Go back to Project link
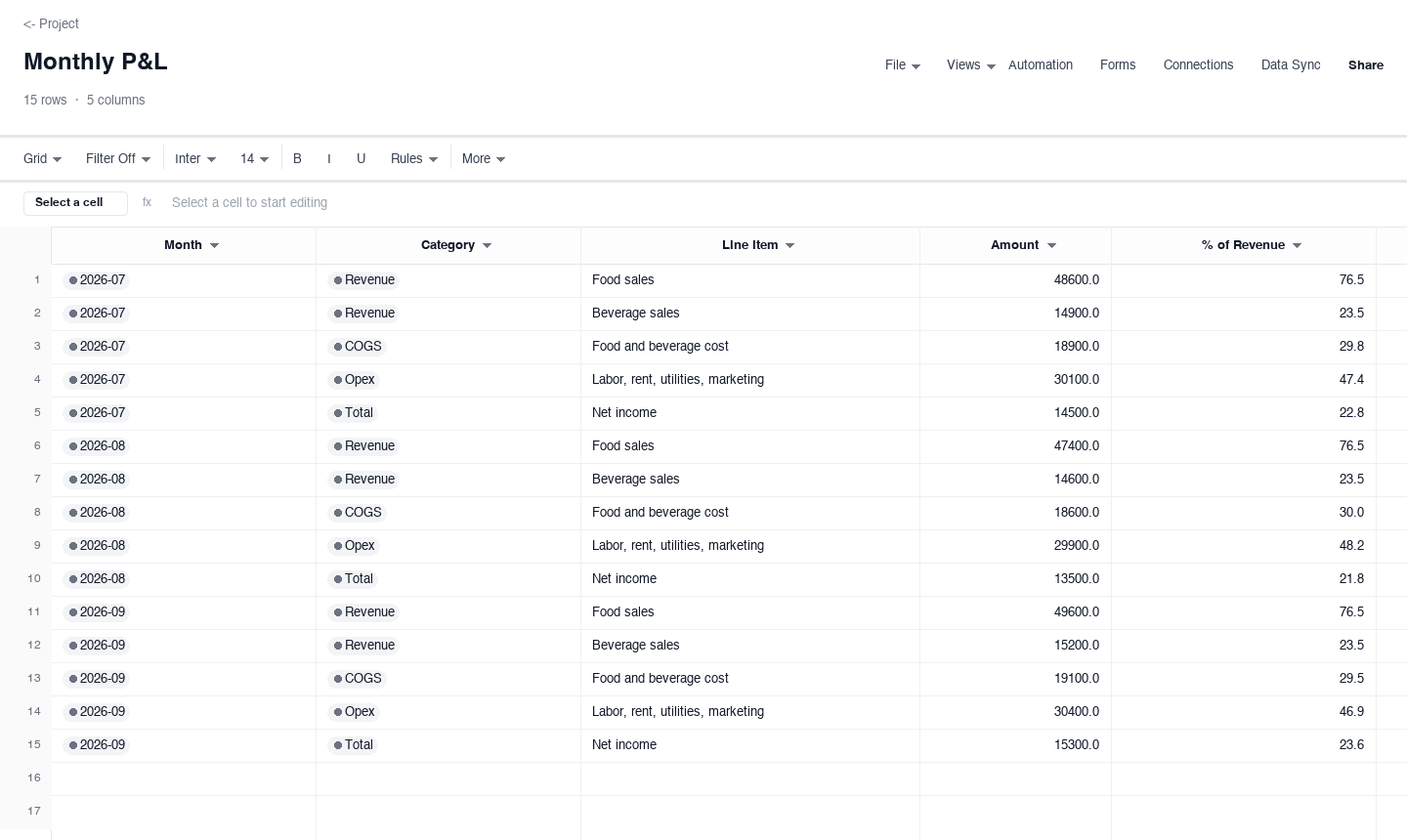Viewport: 1407px width, 840px height. click(51, 23)
